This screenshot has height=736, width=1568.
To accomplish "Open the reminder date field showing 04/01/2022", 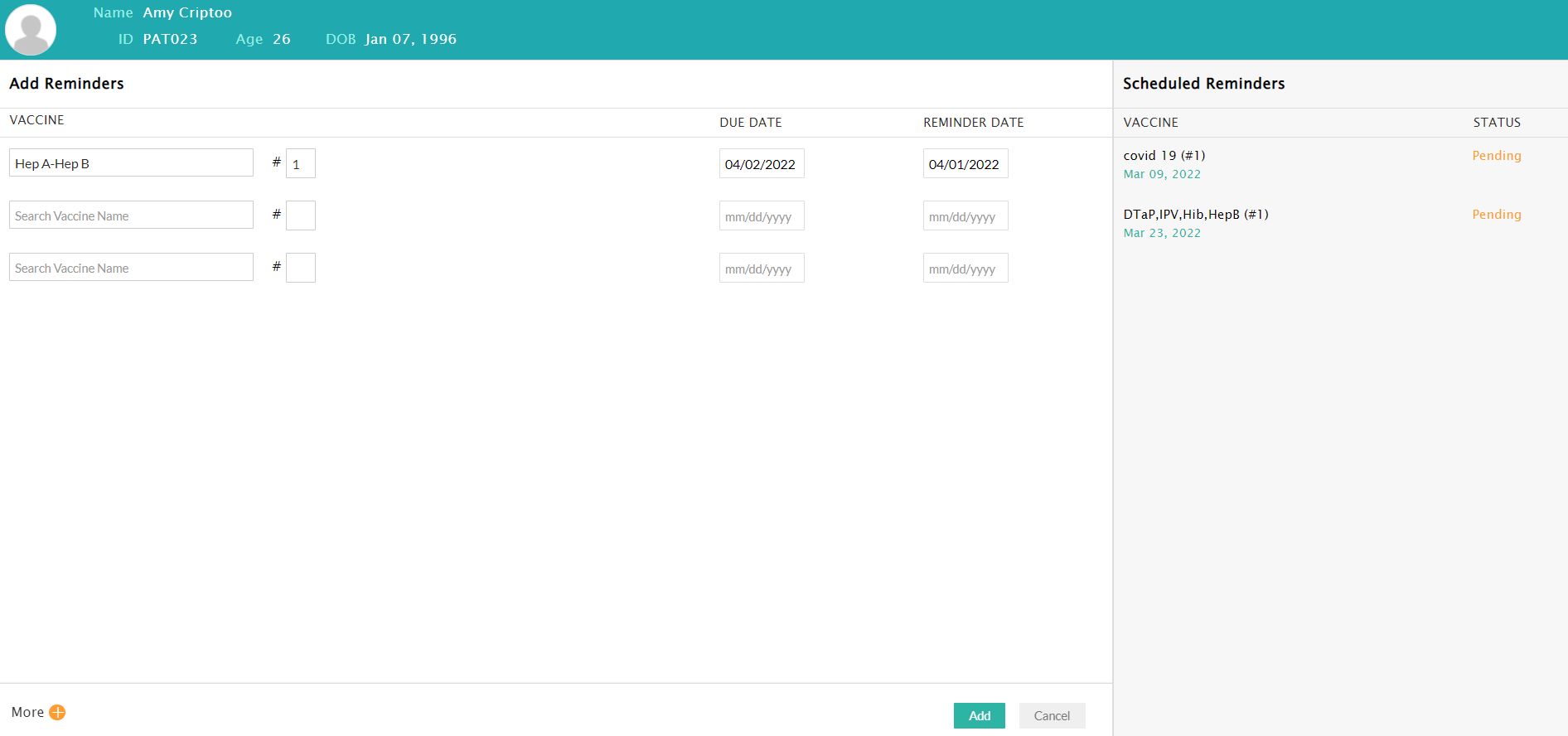I will (965, 164).
